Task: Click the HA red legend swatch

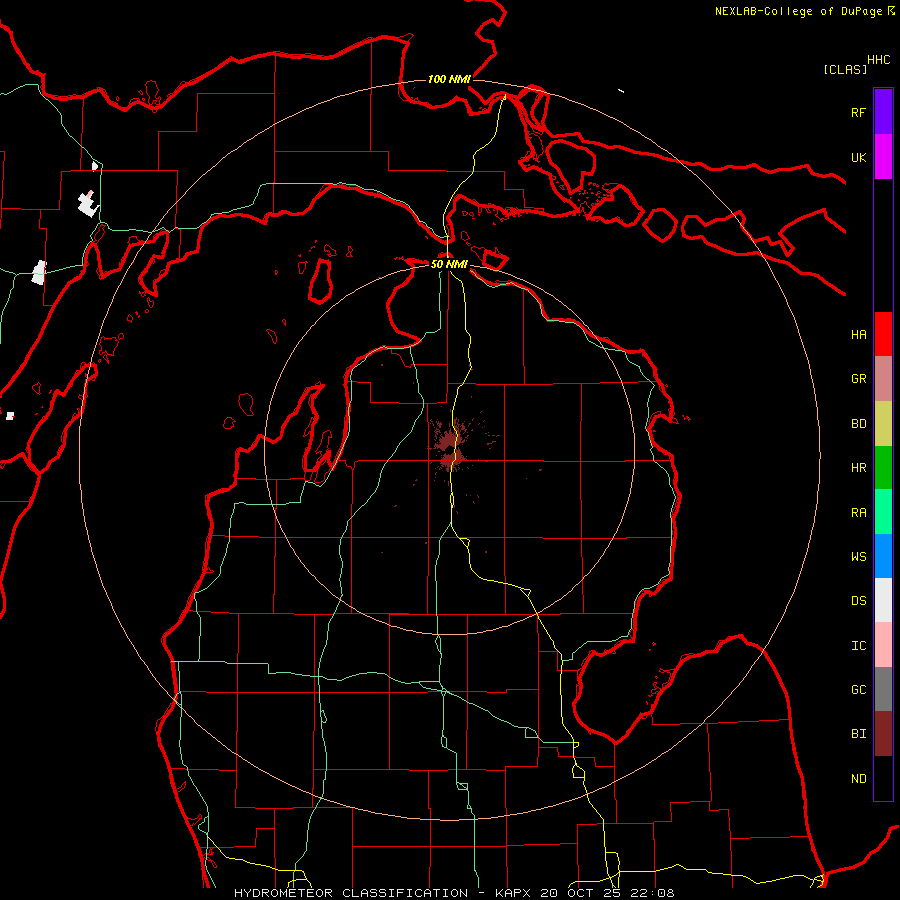Action: [x=883, y=334]
